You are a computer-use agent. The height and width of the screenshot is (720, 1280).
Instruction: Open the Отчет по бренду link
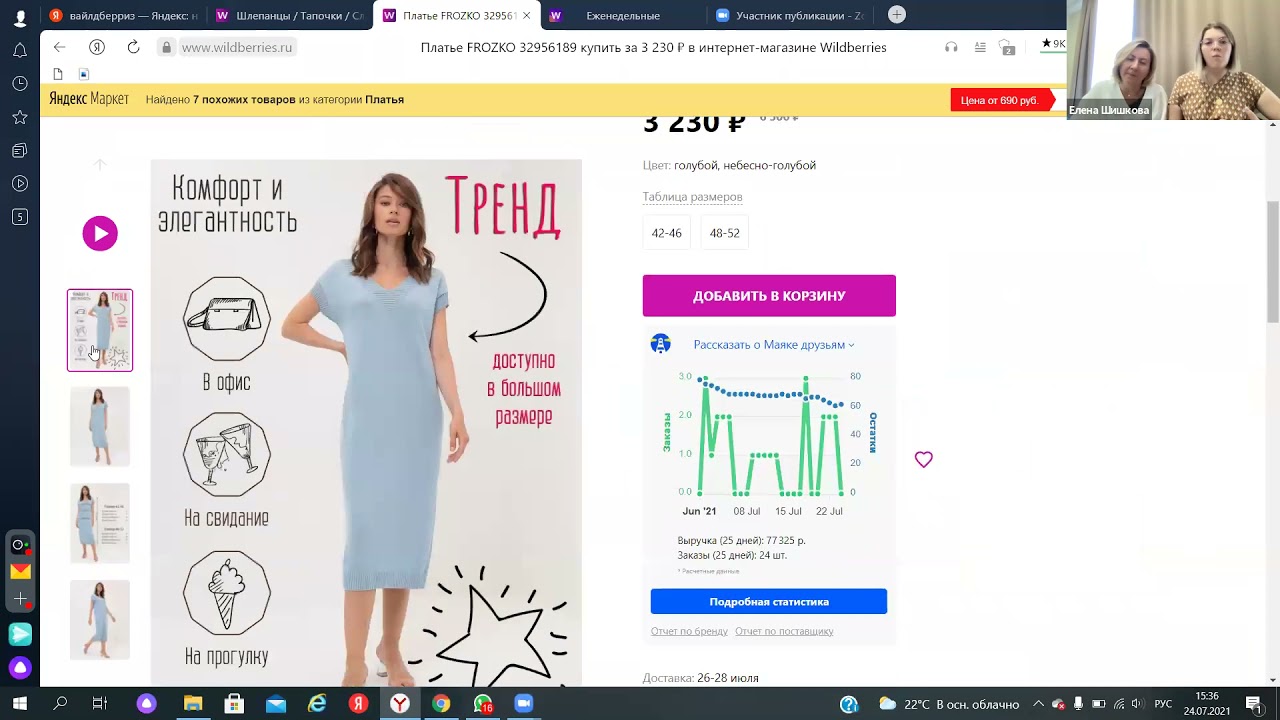689,631
